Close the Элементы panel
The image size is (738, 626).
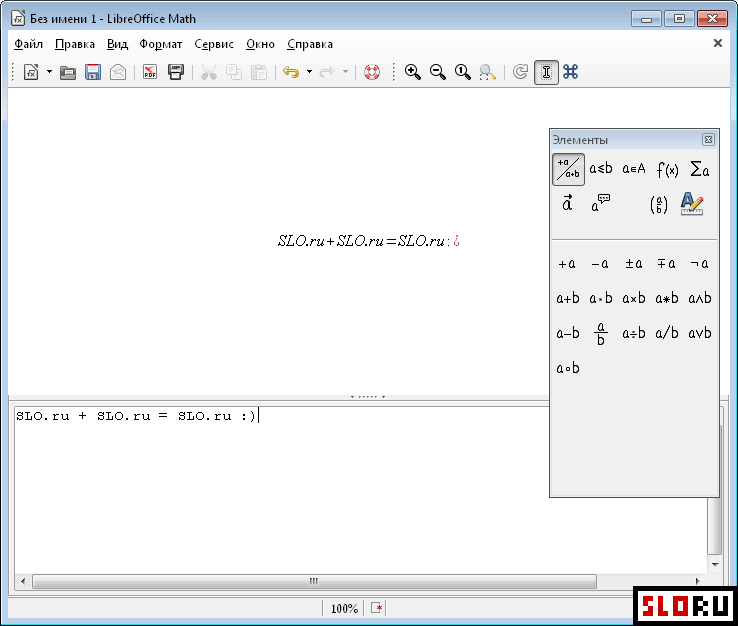[708, 139]
